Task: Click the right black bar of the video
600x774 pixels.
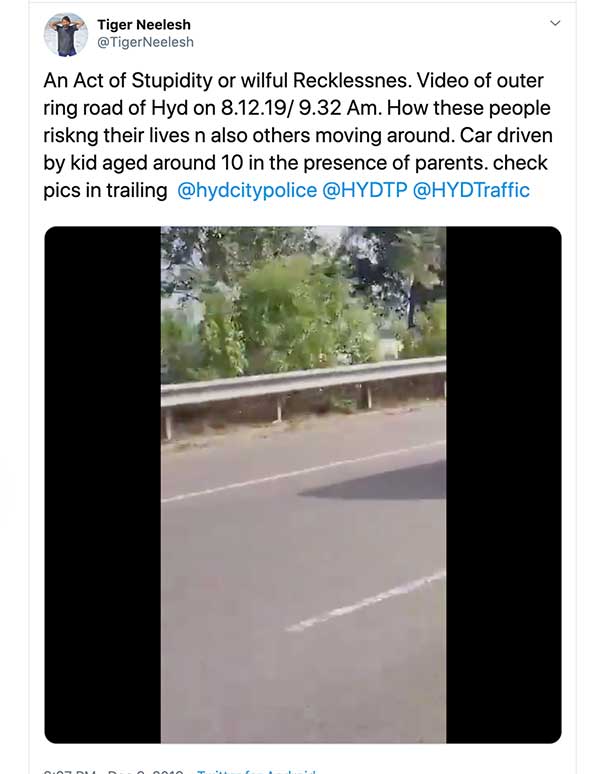Action: tap(503, 484)
